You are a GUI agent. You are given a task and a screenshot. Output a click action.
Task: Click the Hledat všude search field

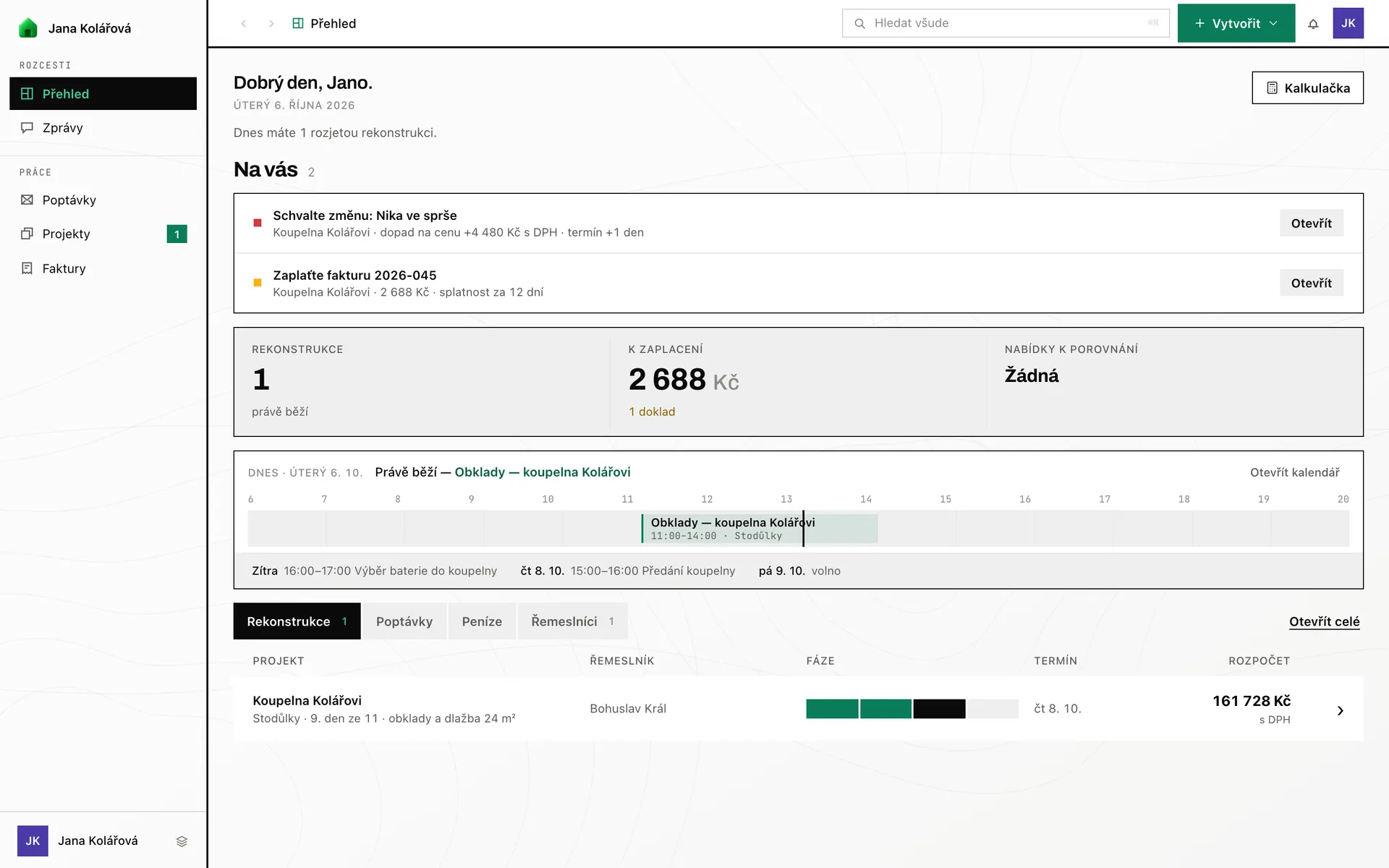pyautogui.click(x=1006, y=23)
